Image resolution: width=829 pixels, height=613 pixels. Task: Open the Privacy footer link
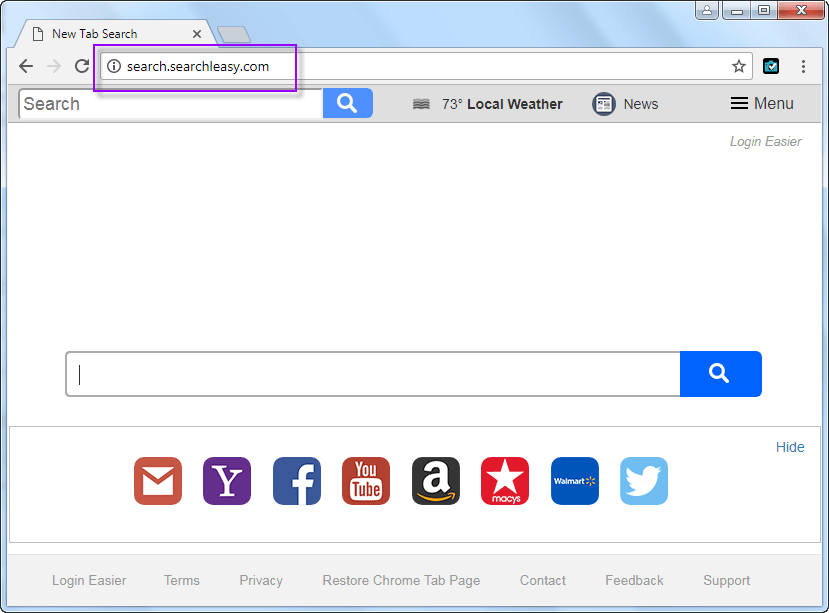261,580
